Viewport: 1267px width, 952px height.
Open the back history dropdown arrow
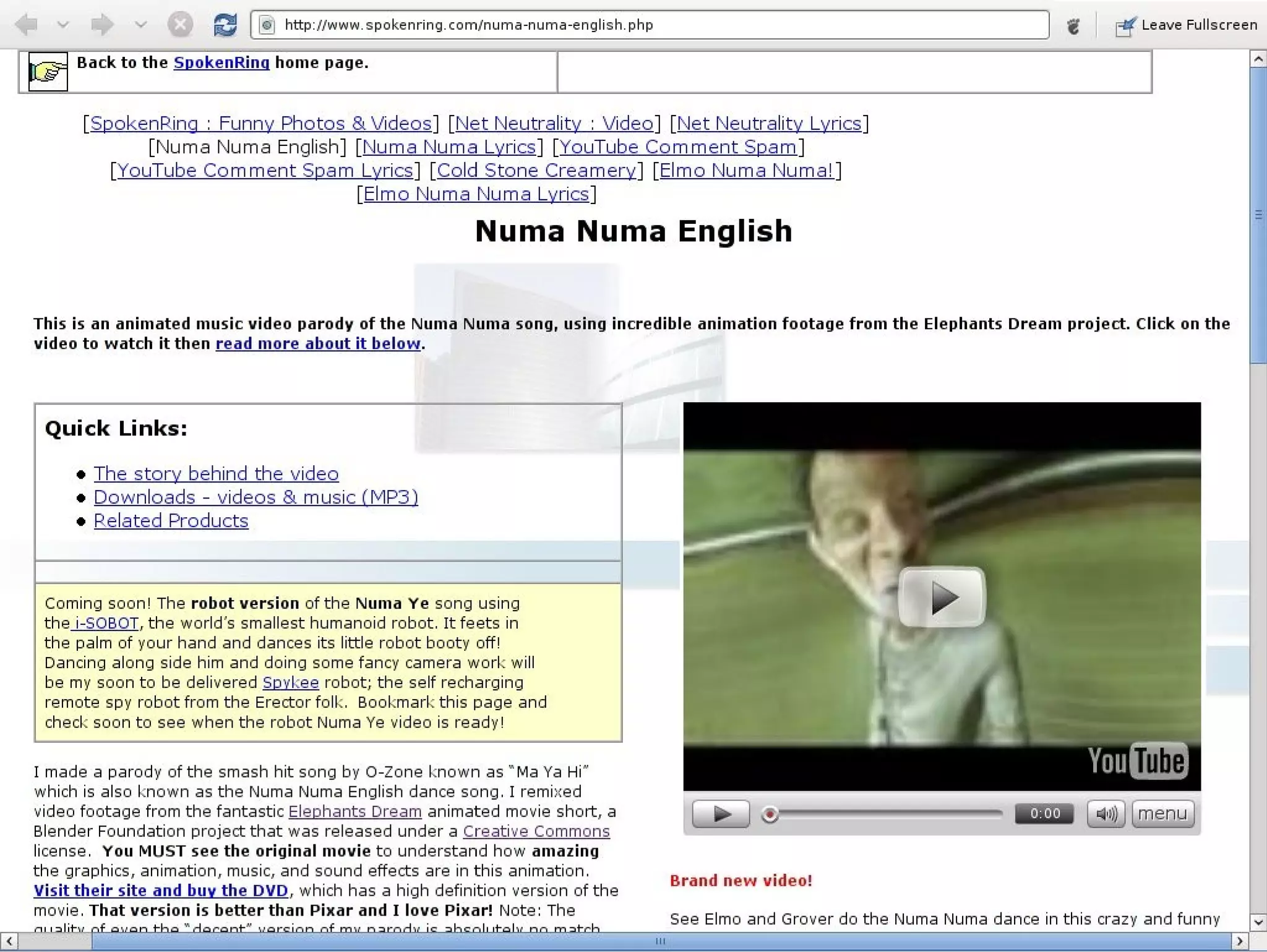point(63,25)
